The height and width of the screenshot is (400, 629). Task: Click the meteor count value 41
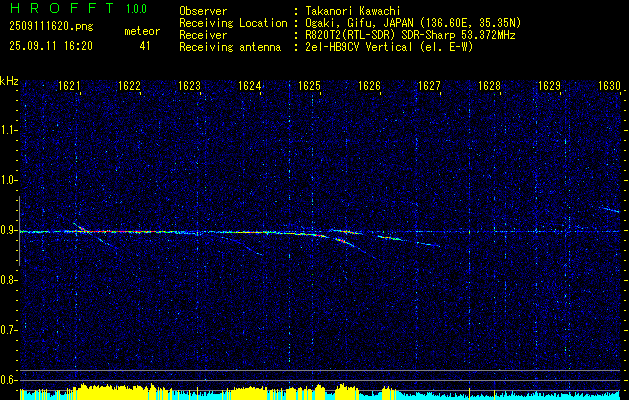[x=145, y=46]
